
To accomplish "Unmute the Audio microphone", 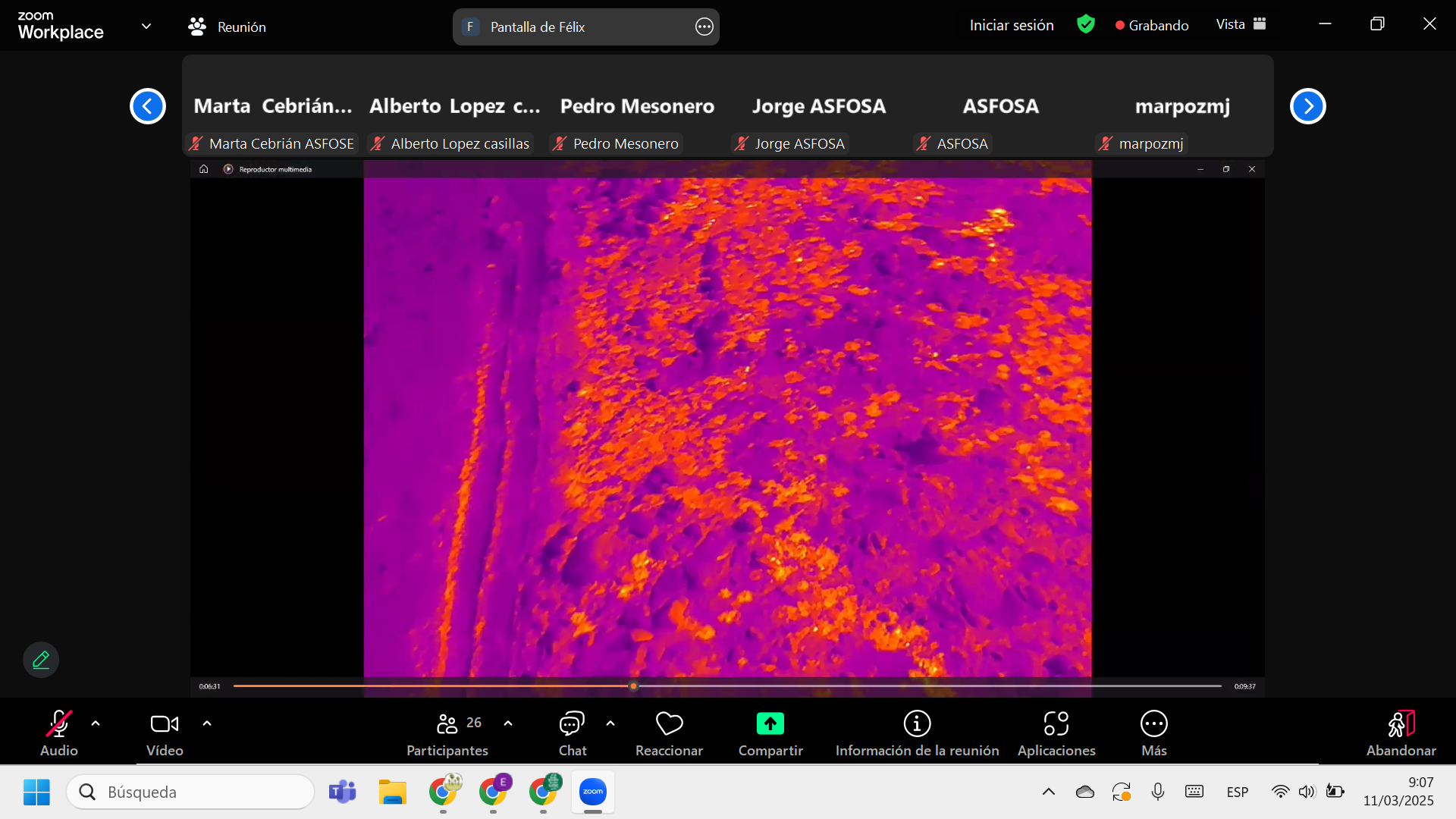I will point(59,724).
